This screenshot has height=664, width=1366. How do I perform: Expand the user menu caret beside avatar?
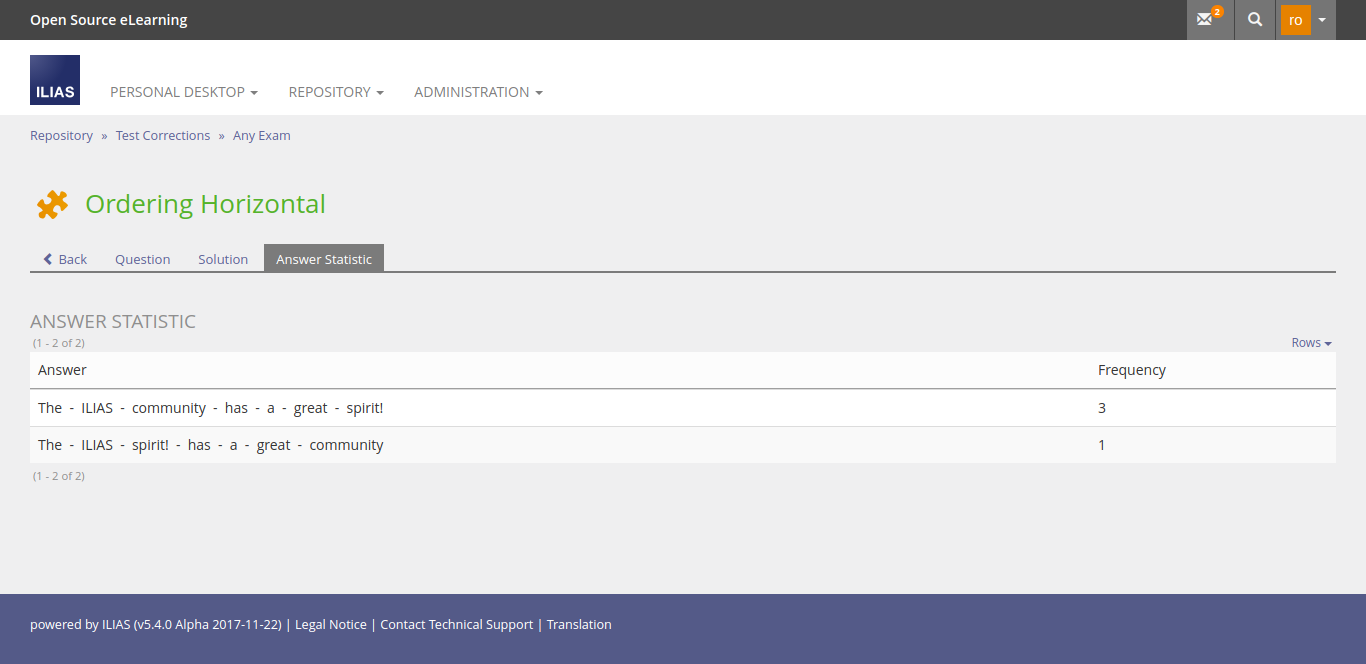[x=1322, y=20]
